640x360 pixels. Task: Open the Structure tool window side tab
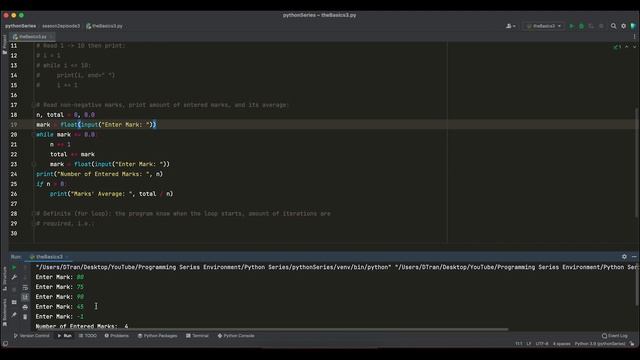(x=4, y=278)
